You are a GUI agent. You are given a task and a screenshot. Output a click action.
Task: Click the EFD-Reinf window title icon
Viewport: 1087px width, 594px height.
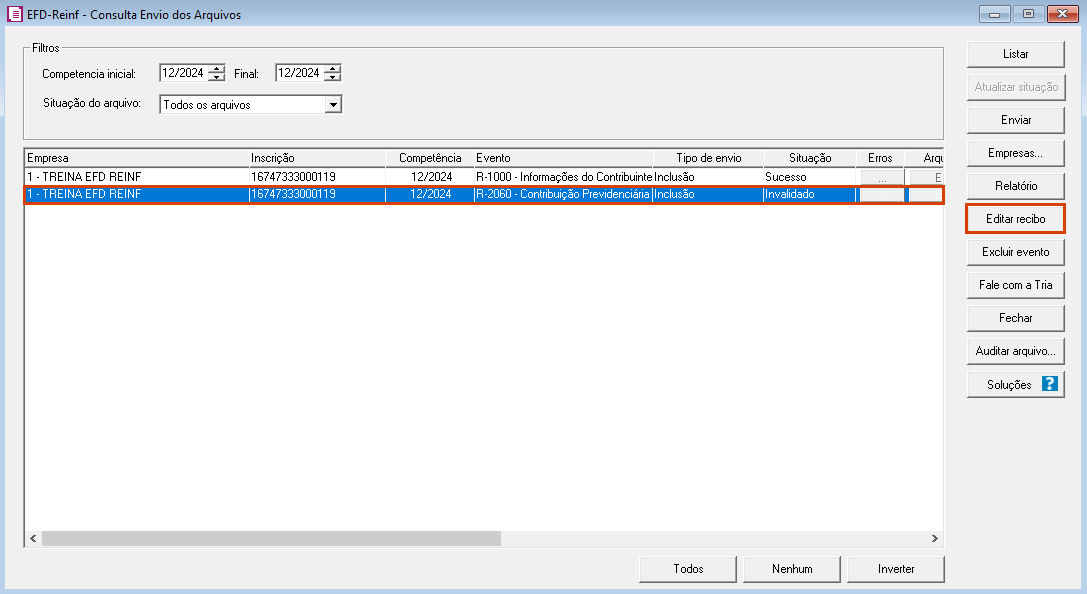15,14
